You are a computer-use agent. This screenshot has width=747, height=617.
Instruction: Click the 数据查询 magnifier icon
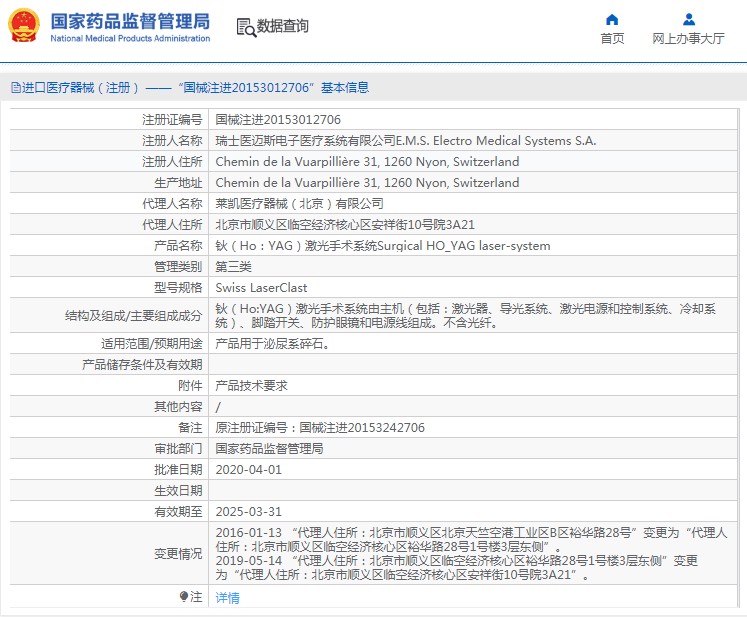point(245,26)
